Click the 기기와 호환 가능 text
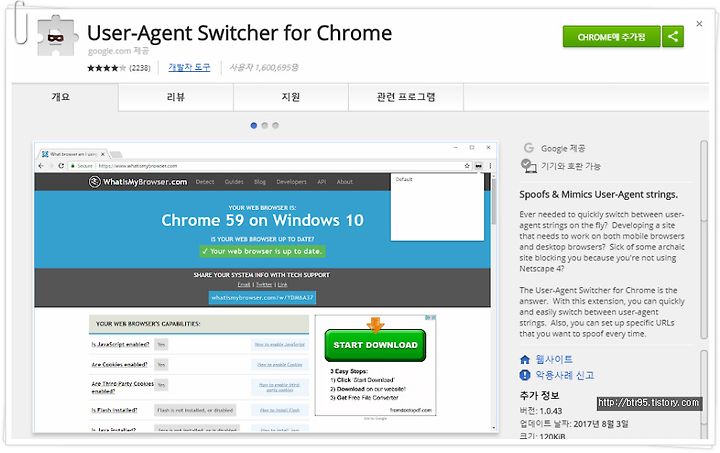Viewport: 720px width, 453px height. click(571, 166)
